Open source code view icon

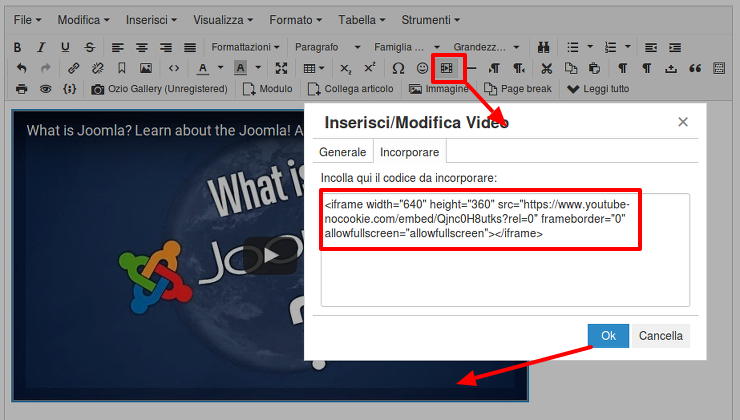tap(174, 68)
